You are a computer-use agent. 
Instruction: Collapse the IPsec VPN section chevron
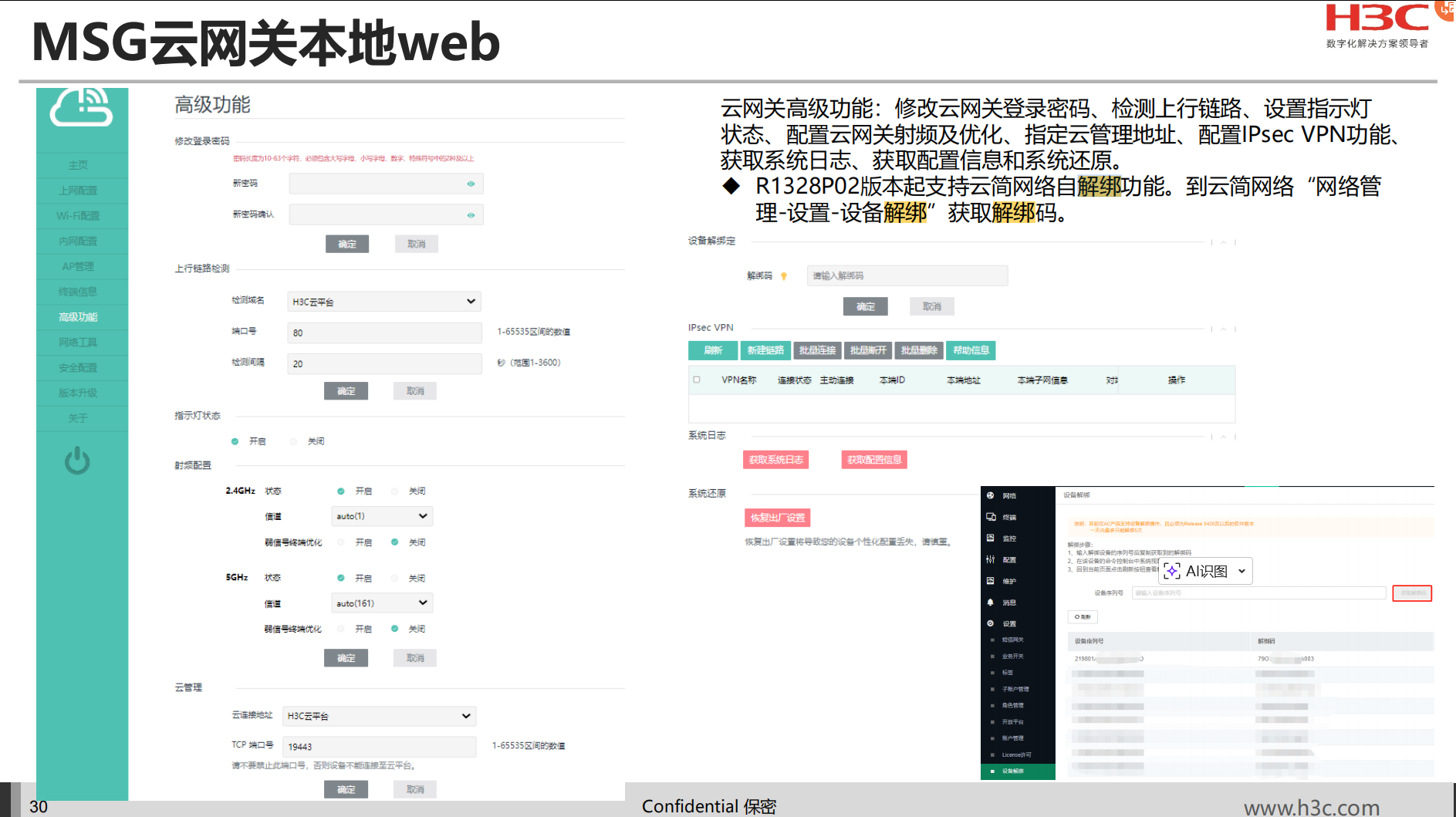1223,329
